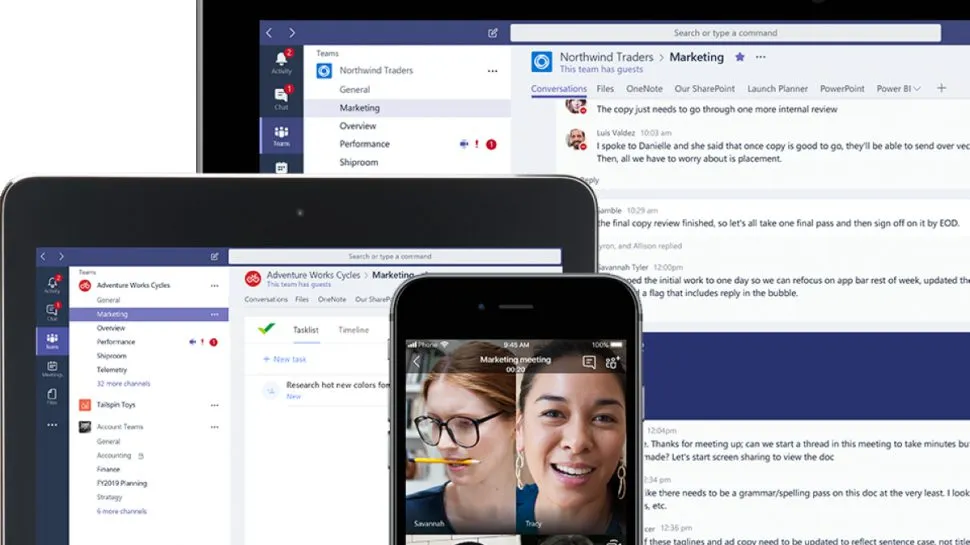Tap back chevron in phone meeting

pos(416,362)
